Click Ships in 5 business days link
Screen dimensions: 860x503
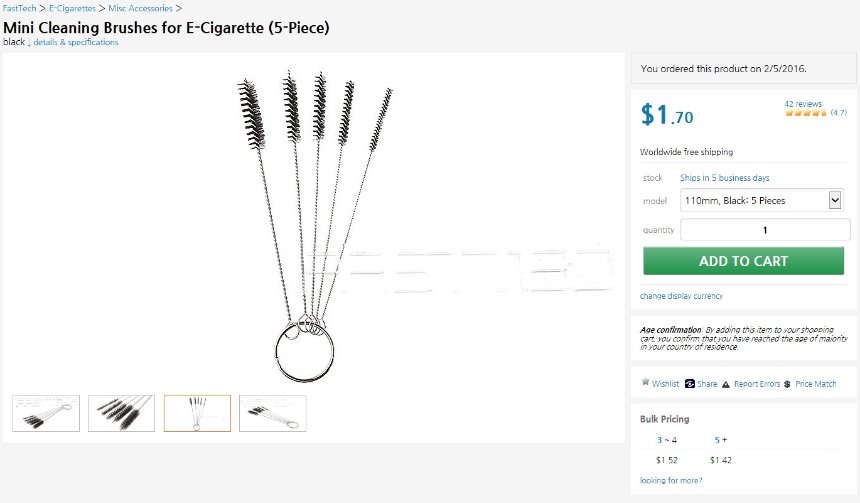(x=725, y=178)
